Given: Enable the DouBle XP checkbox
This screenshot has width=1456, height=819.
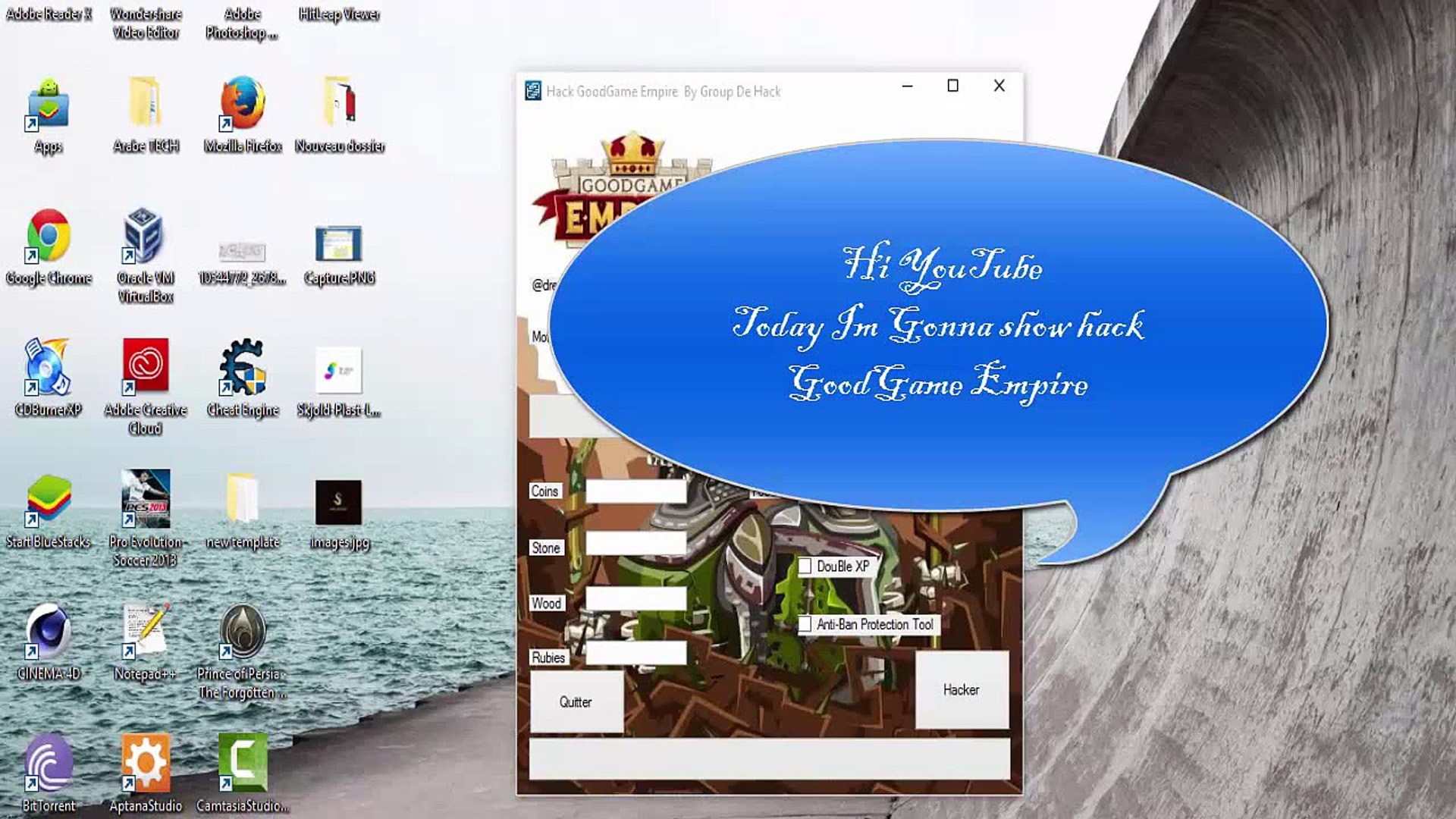Looking at the screenshot, I should click(805, 566).
